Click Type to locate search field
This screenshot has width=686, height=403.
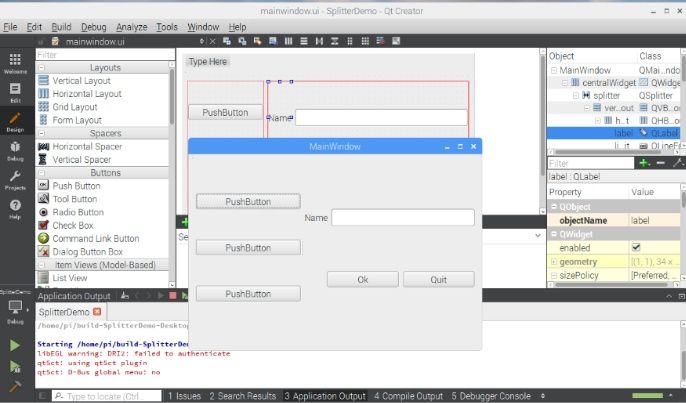pos(107,396)
